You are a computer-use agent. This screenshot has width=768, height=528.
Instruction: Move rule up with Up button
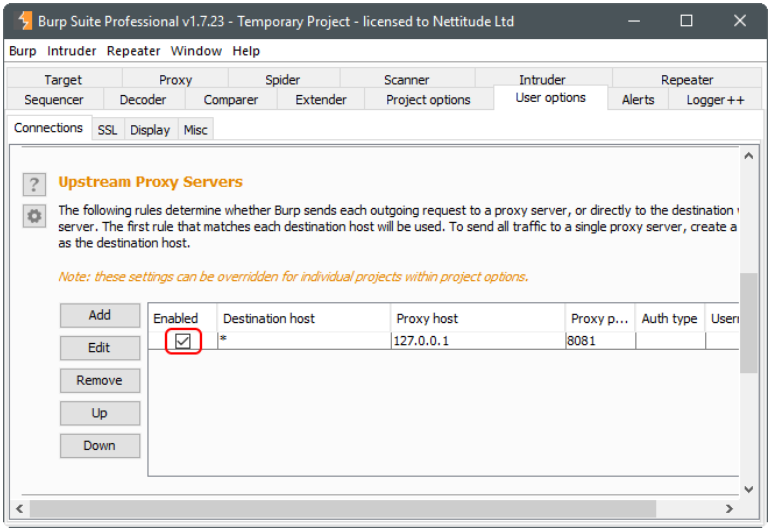click(x=100, y=413)
